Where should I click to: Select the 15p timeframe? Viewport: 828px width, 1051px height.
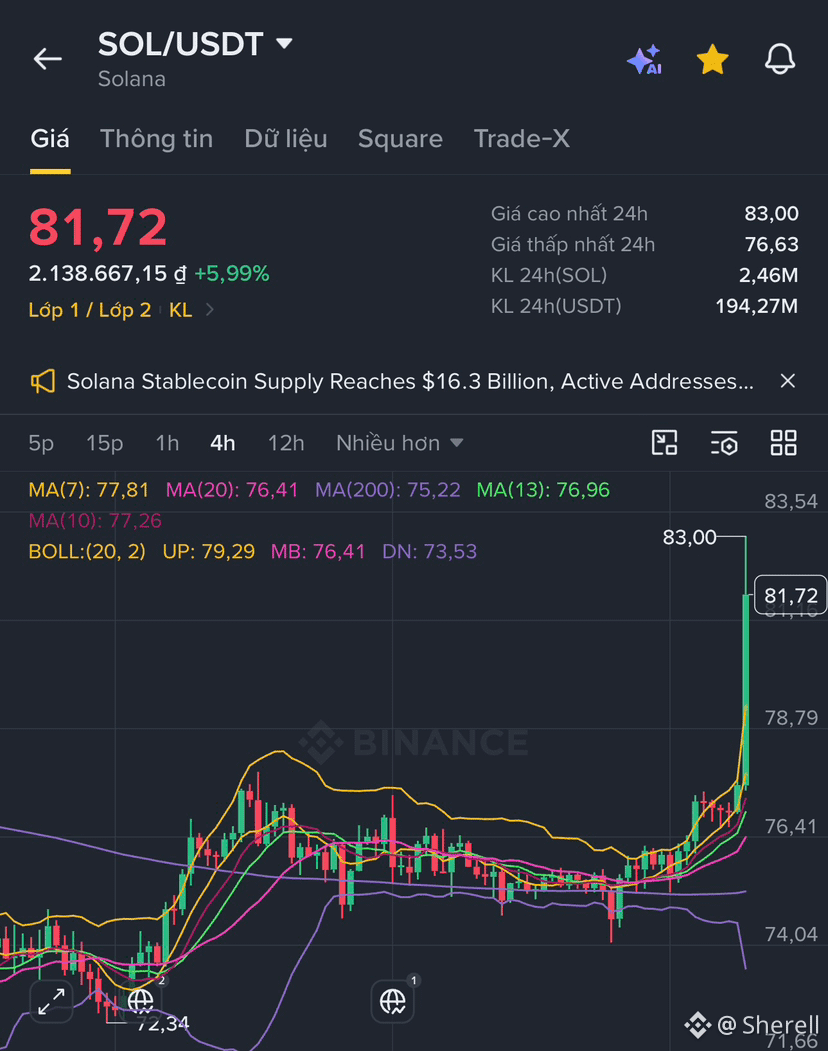[105, 443]
